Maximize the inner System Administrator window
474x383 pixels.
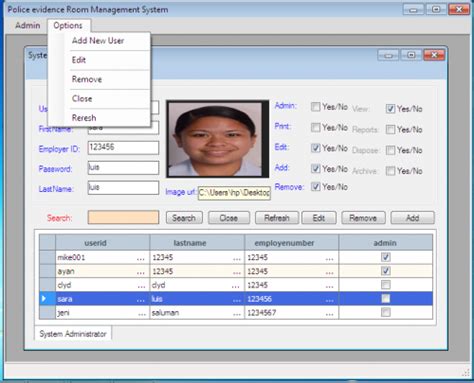[411, 55]
